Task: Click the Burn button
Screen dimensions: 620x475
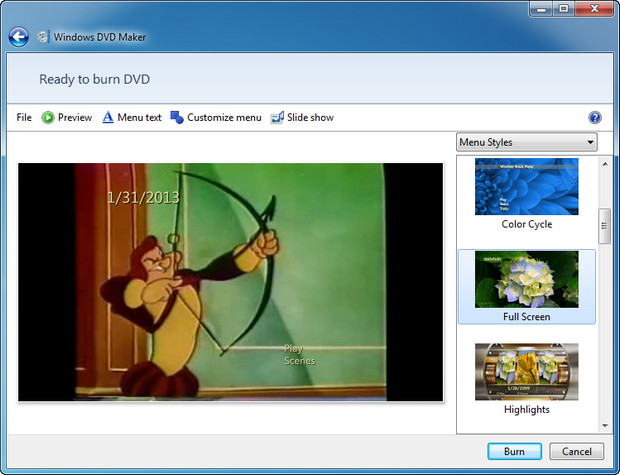Action: point(514,451)
